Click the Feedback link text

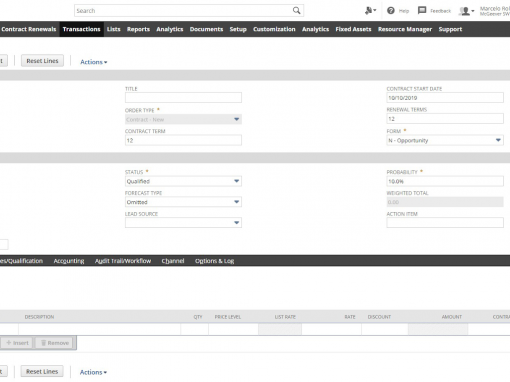click(440, 11)
